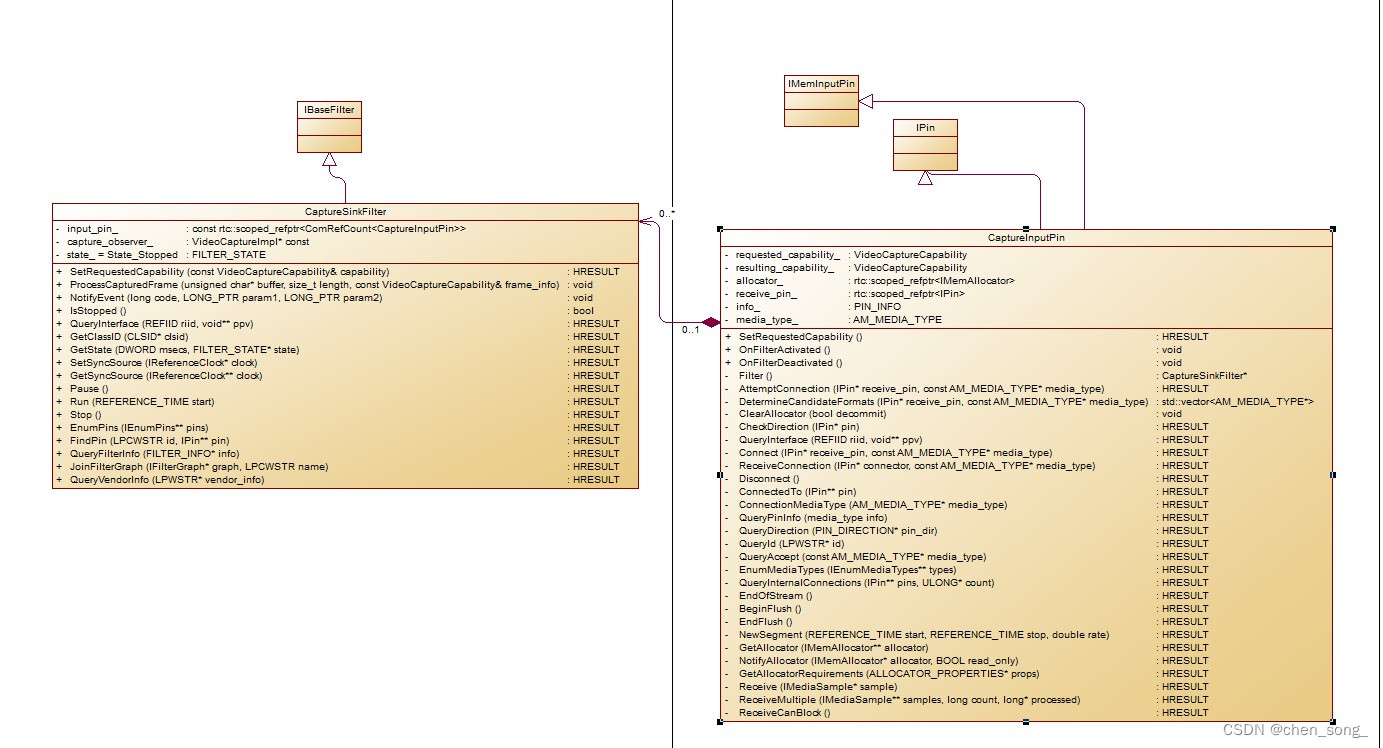Select the QueryInternalConnections method row
Screen dimensions: 1383x748
pyautogui.click(x=1026, y=583)
